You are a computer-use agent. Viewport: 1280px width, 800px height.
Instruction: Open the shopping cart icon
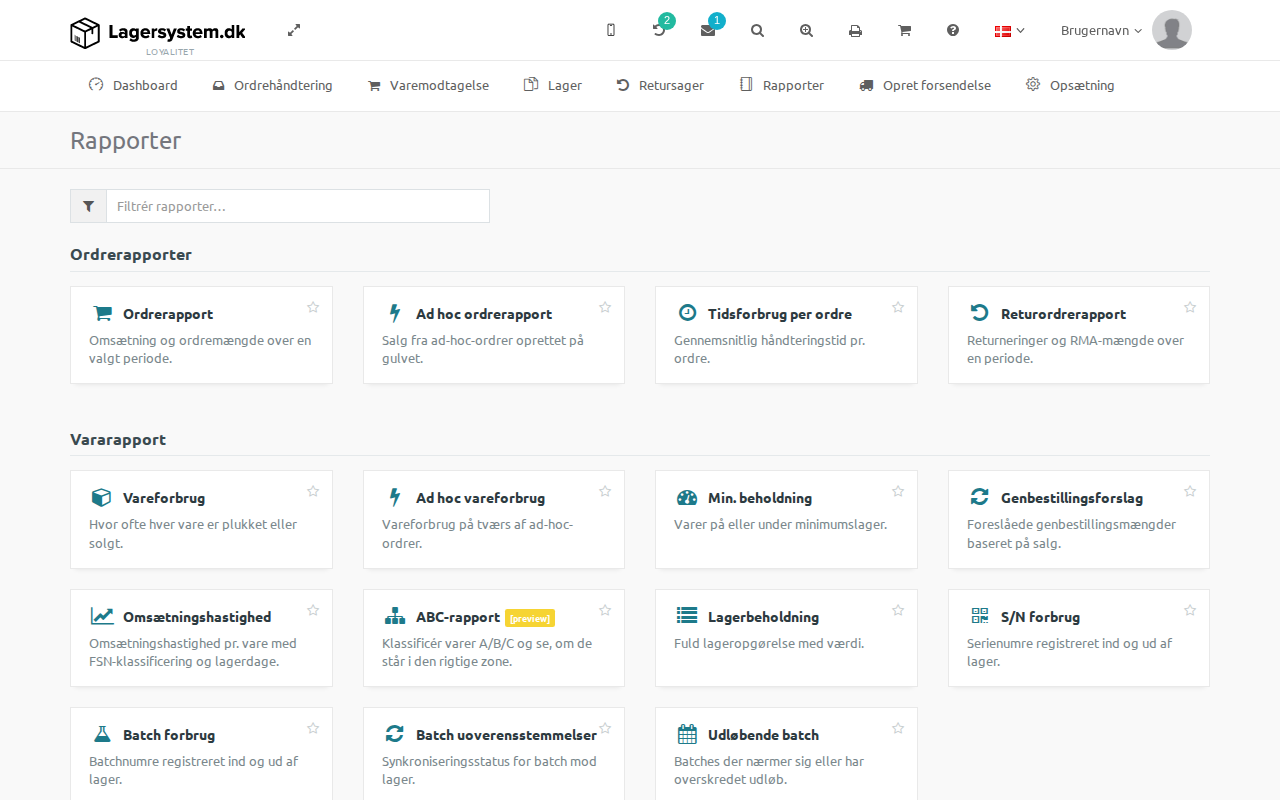coord(904,30)
